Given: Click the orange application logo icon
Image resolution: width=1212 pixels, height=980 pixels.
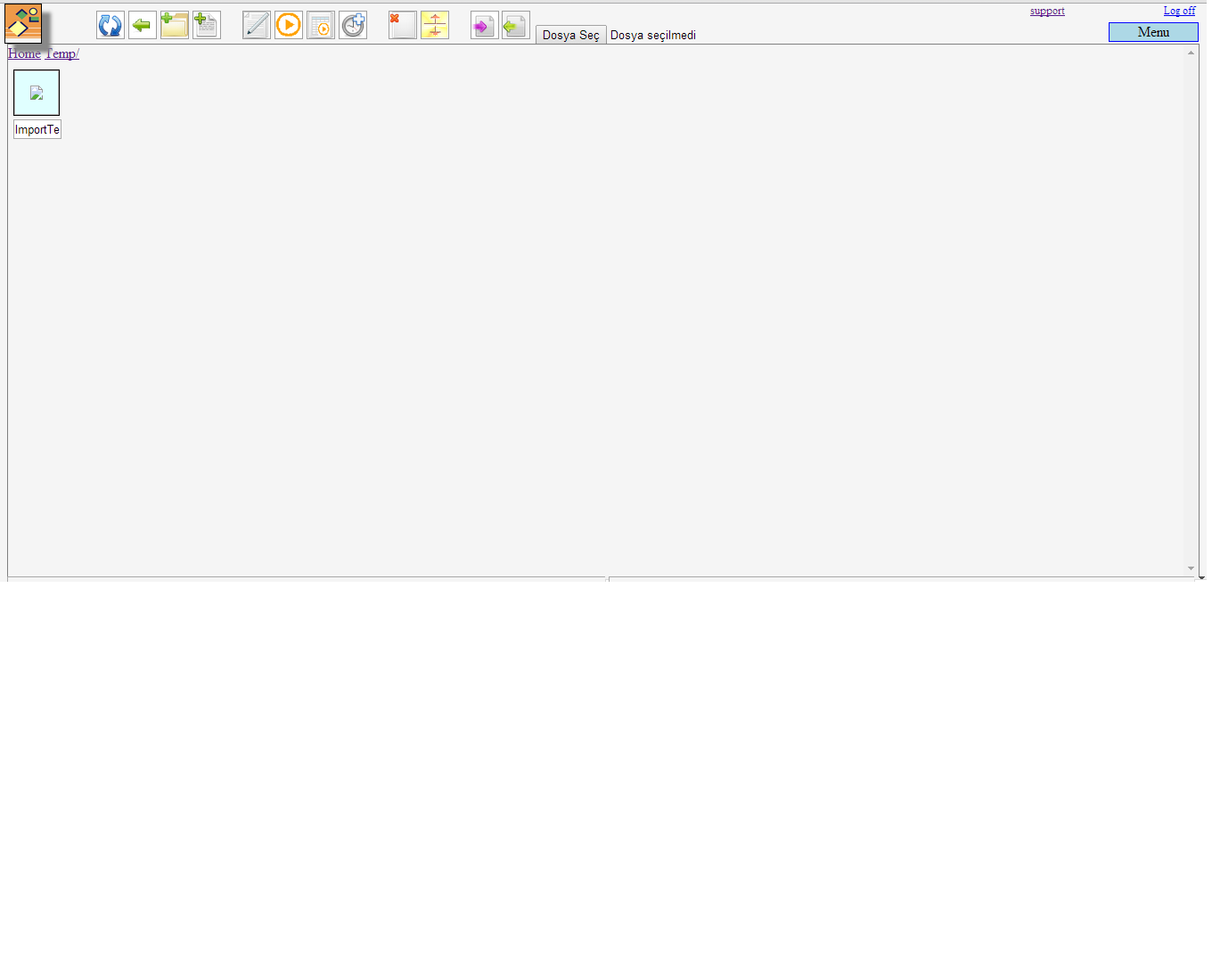Looking at the screenshot, I should coord(23,23).
